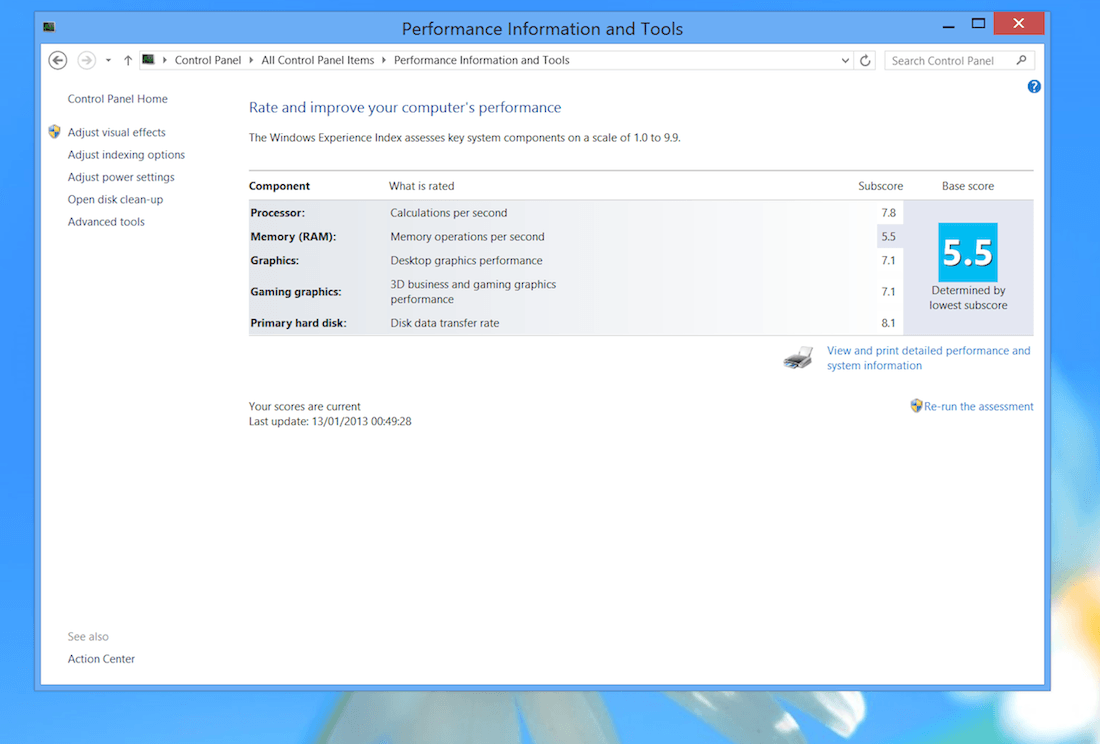Refresh the Control Panel address bar

click(866, 60)
